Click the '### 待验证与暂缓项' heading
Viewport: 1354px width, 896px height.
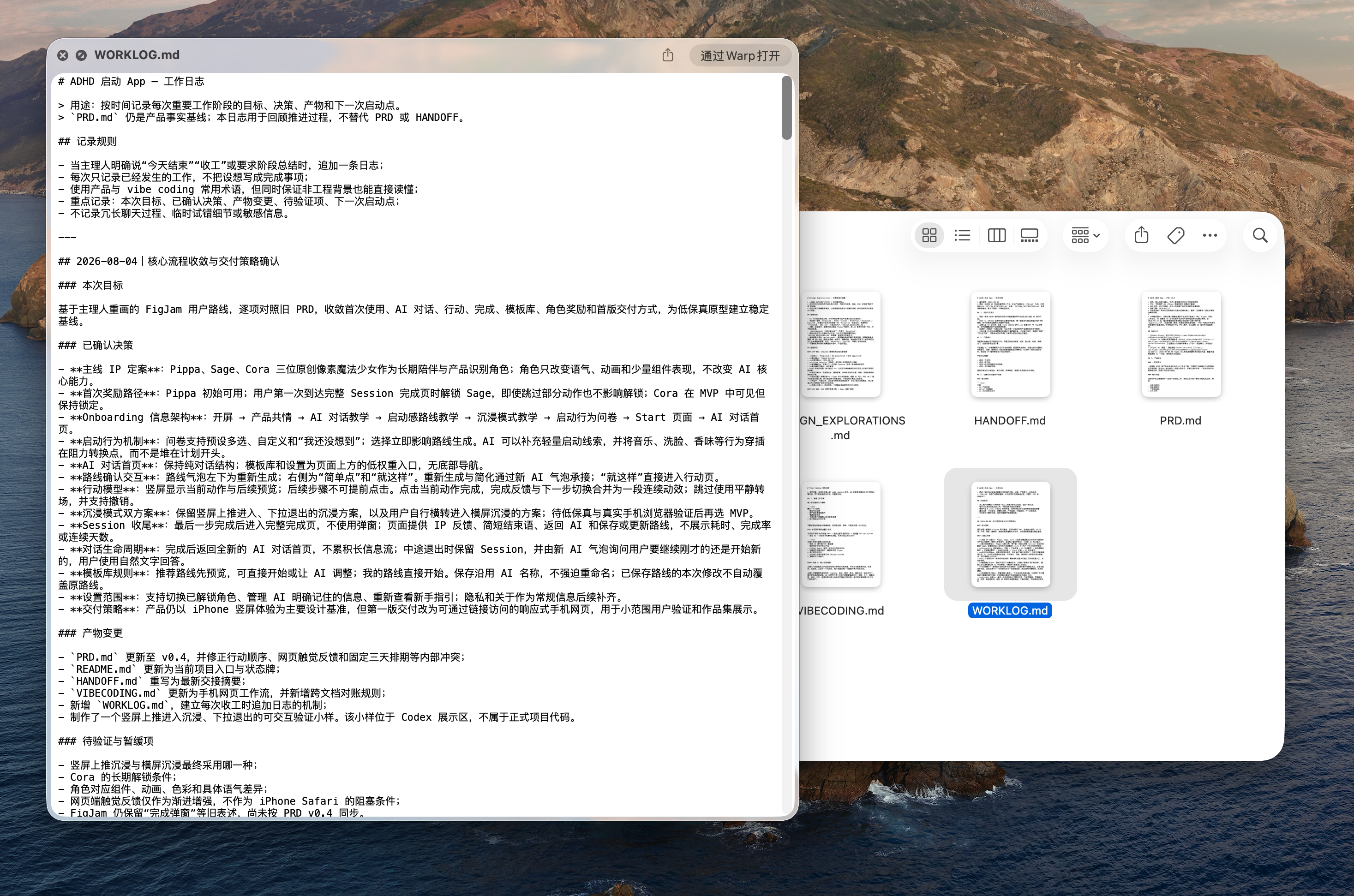[x=106, y=741]
